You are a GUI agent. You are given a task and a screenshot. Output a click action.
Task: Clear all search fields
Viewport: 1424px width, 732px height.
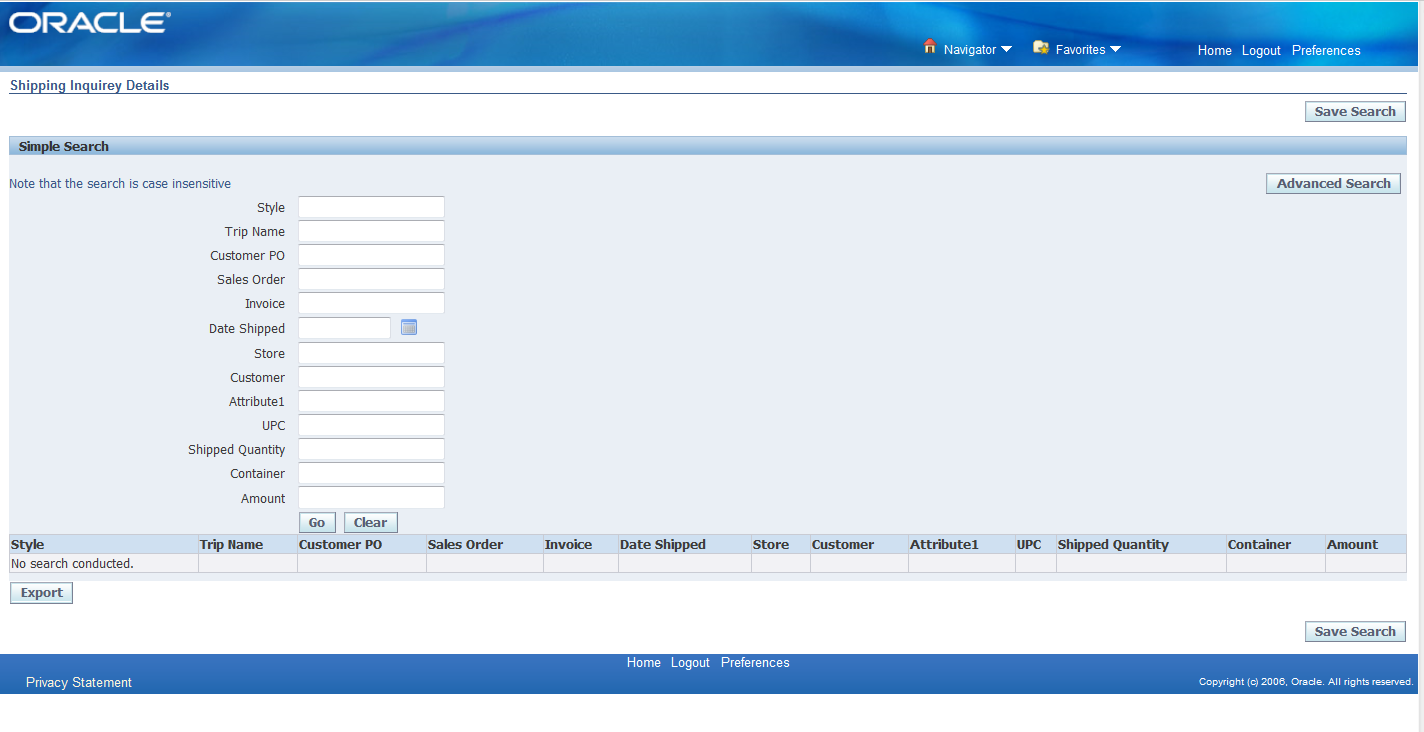[x=370, y=522]
